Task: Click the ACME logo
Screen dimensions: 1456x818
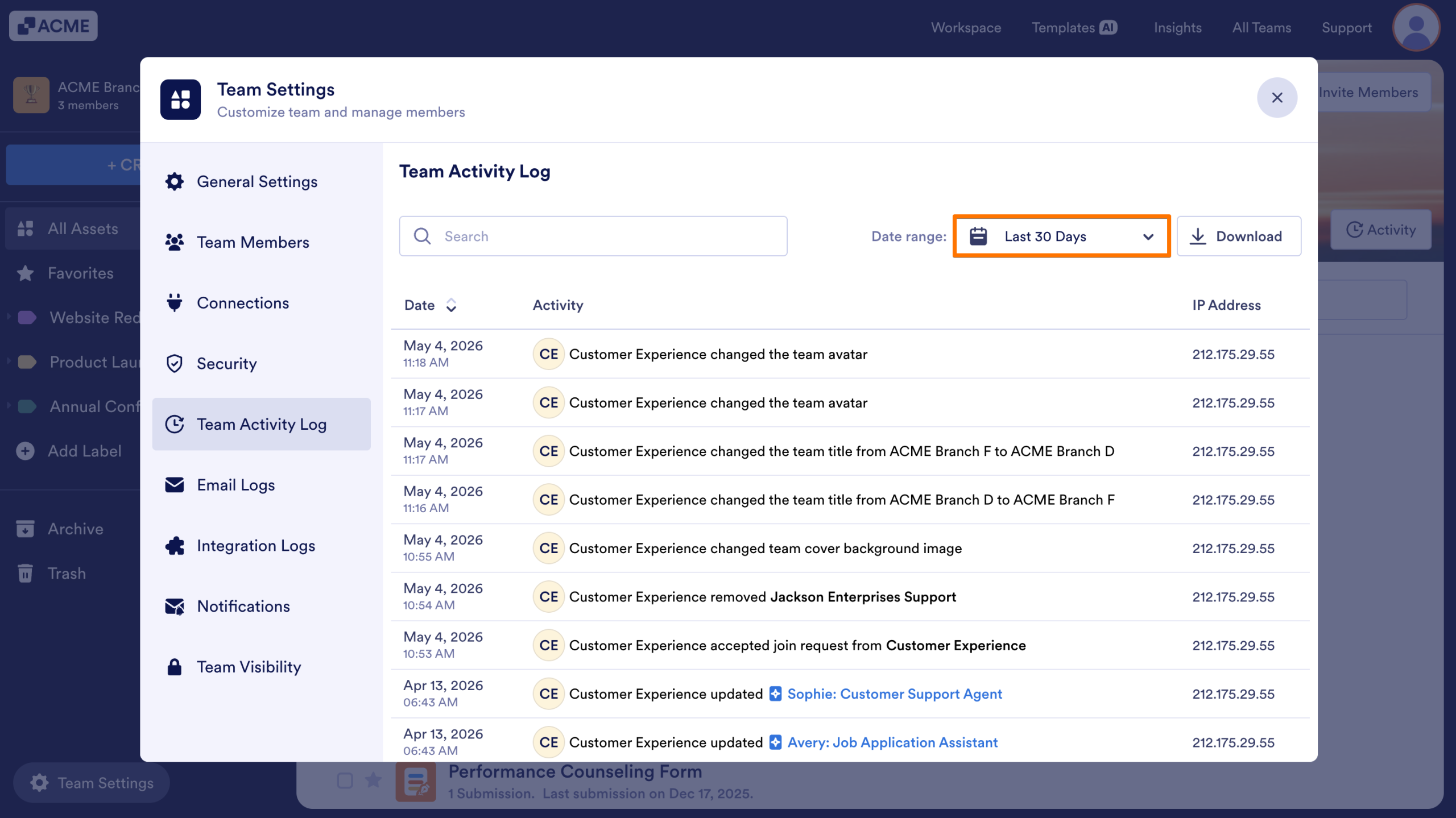Action: [53, 26]
